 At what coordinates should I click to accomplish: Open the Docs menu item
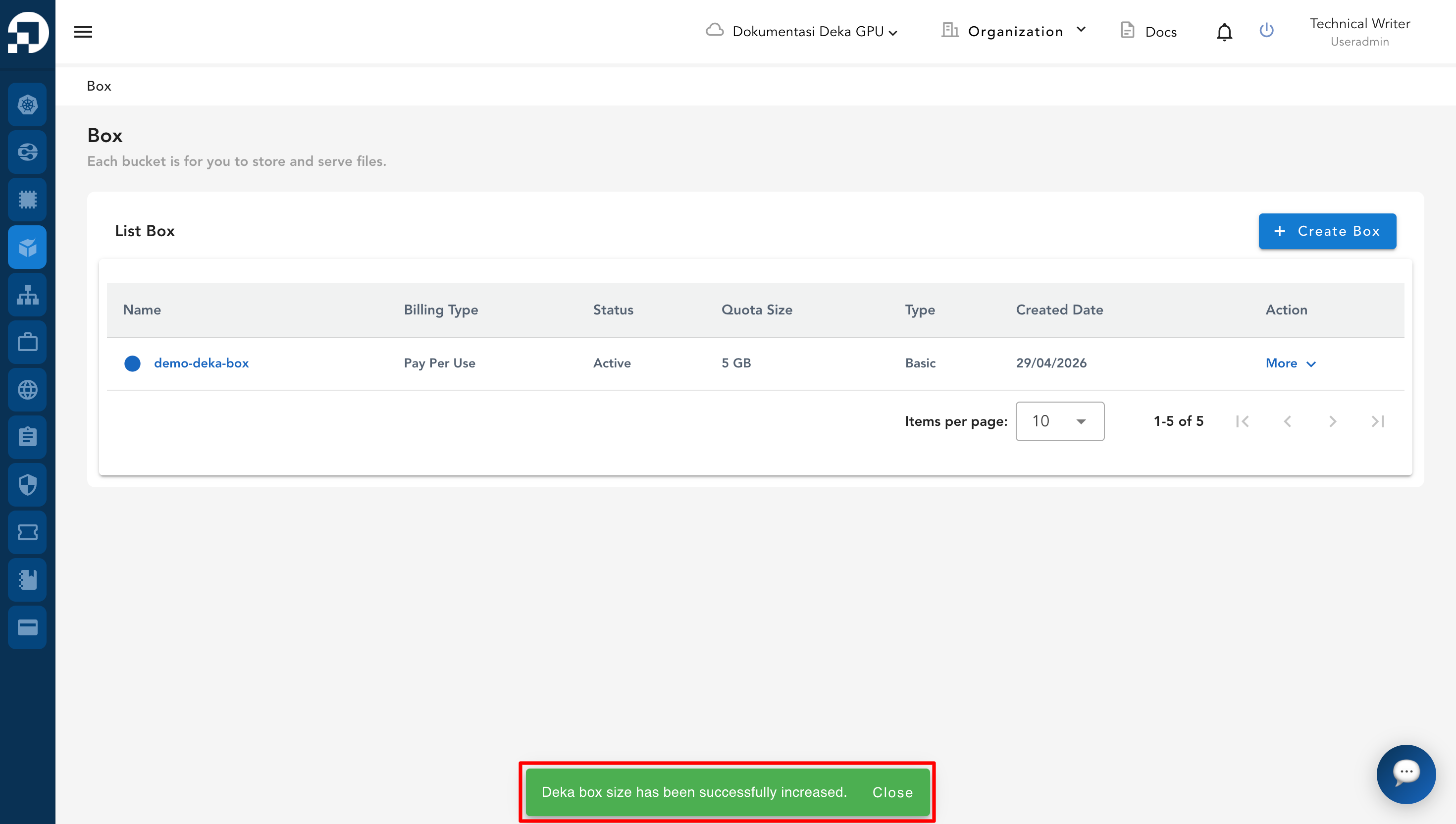1149,32
